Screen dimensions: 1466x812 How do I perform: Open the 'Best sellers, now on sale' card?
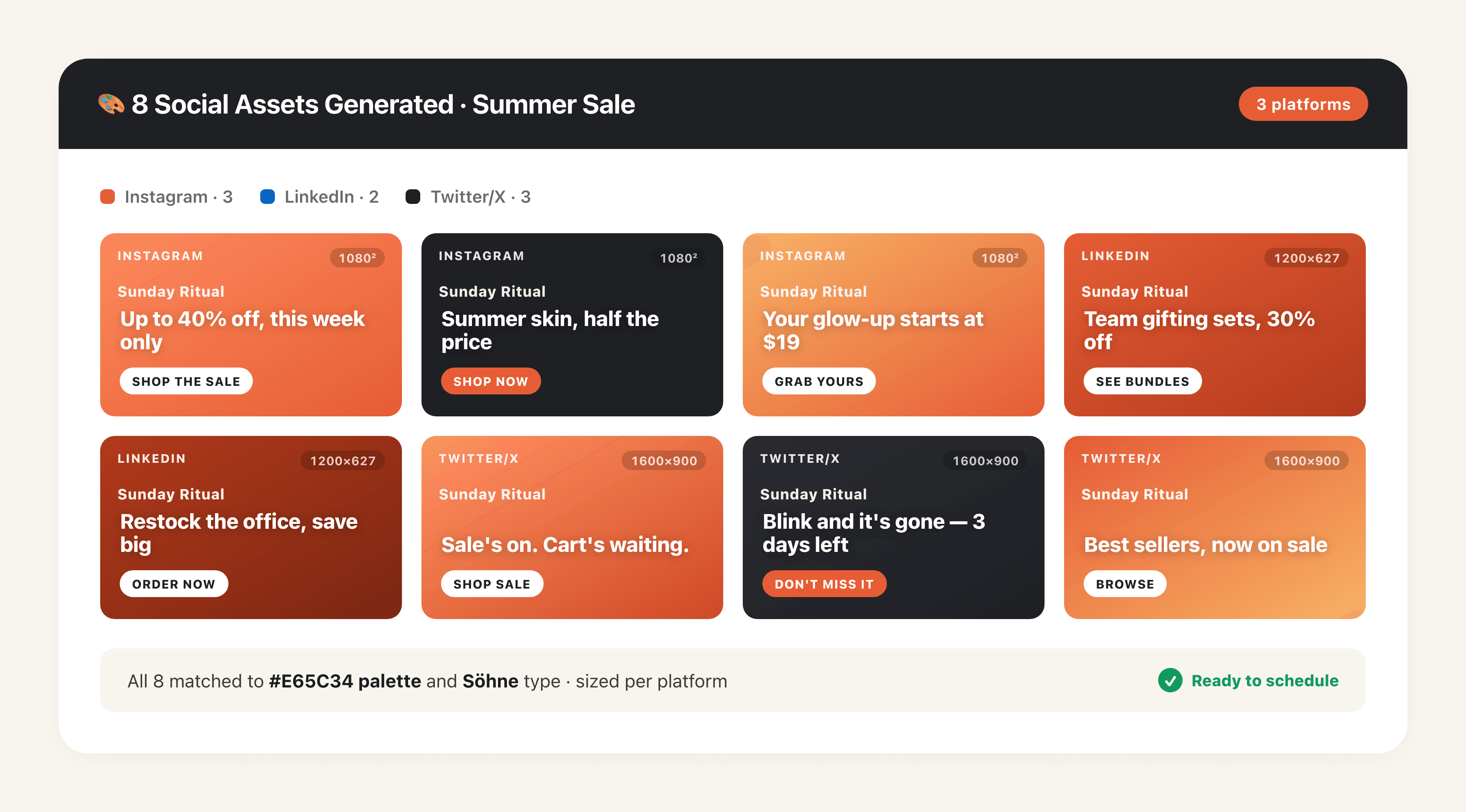pos(1214,527)
